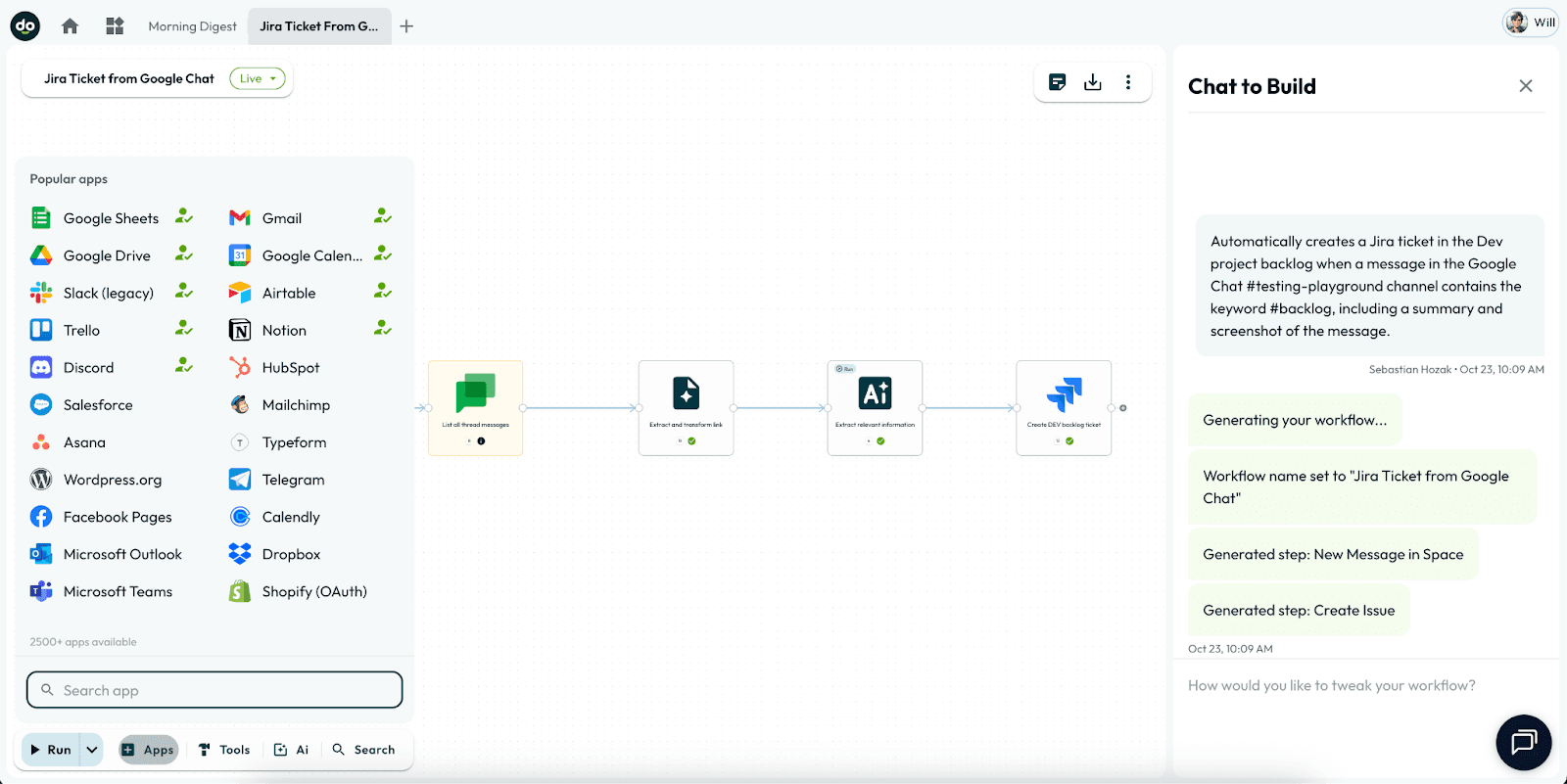Open the dashboard grid icon

[115, 26]
